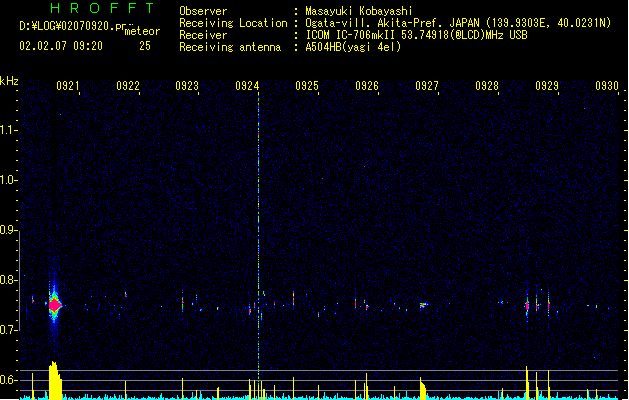Click the 1.1 kHz axis label
Image resolution: width=629 pixels, height=400 pixels.
9,130
